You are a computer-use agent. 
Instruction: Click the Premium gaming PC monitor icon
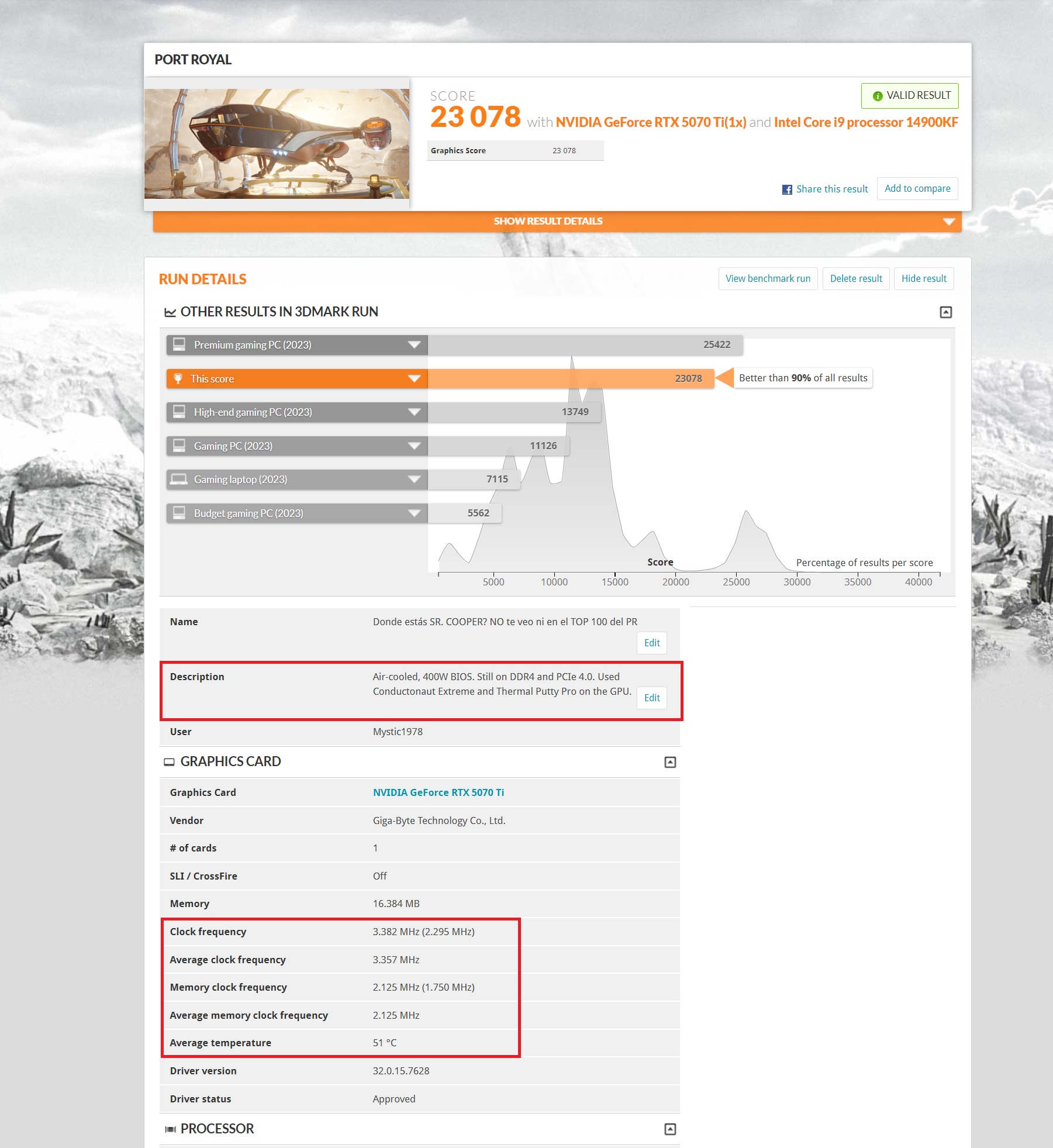point(179,344)
